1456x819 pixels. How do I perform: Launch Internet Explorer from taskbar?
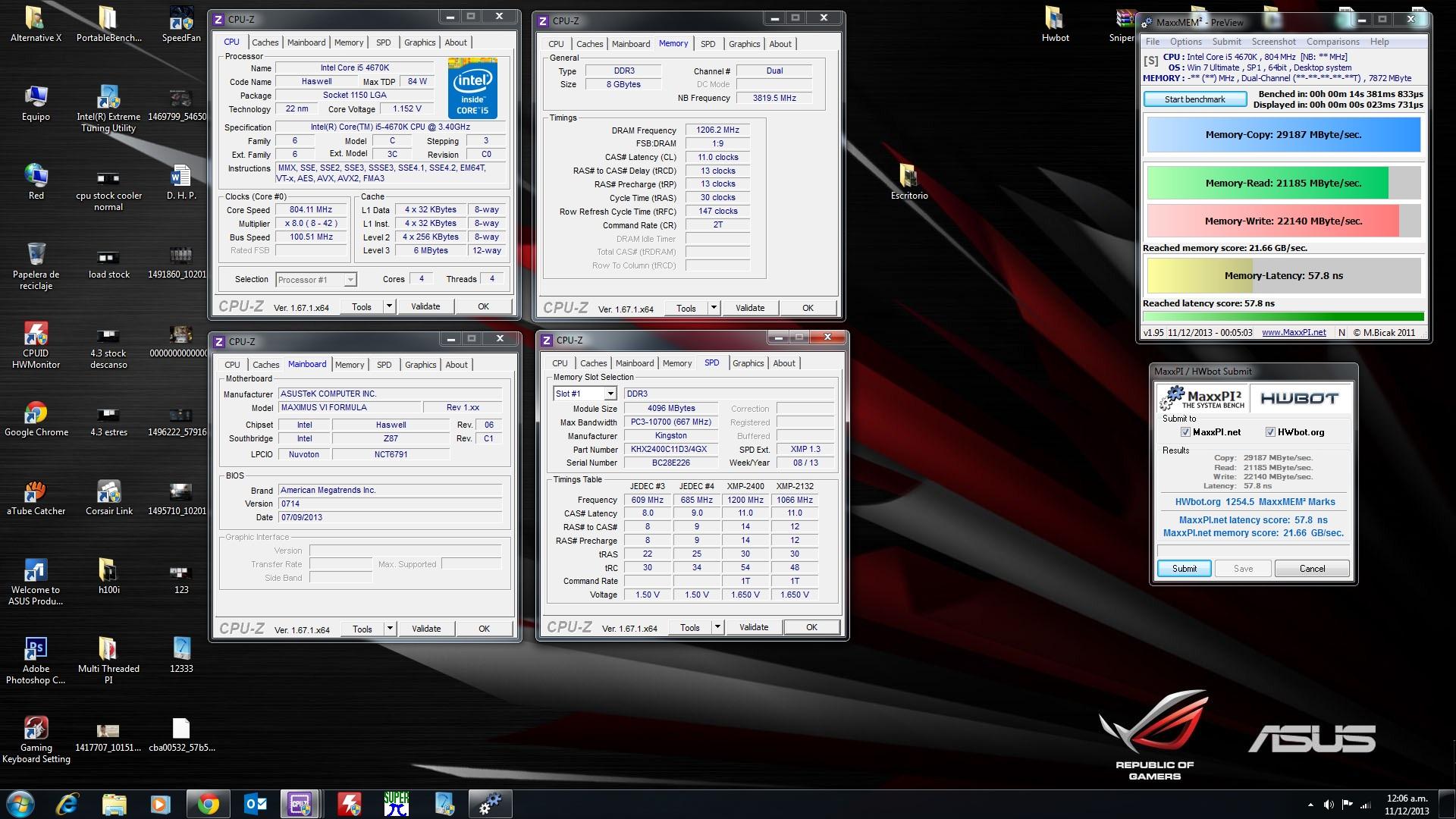(x=67, y=804)
